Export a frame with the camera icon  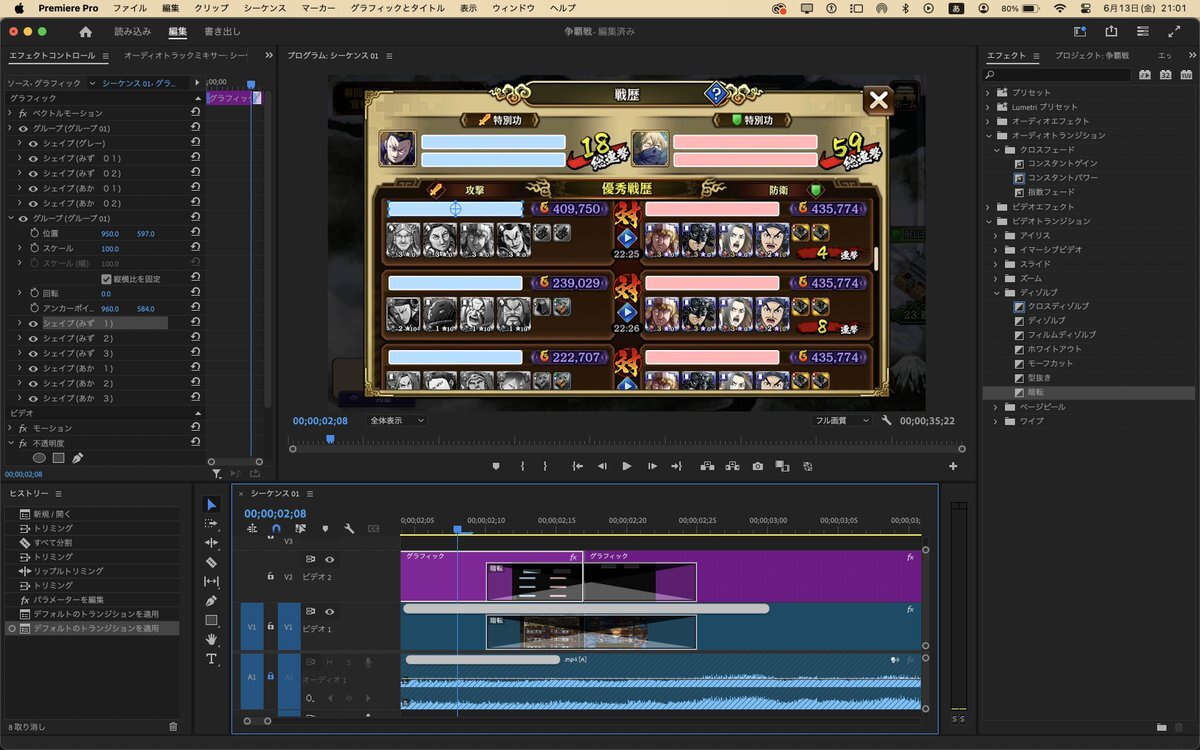coord(758,466)
